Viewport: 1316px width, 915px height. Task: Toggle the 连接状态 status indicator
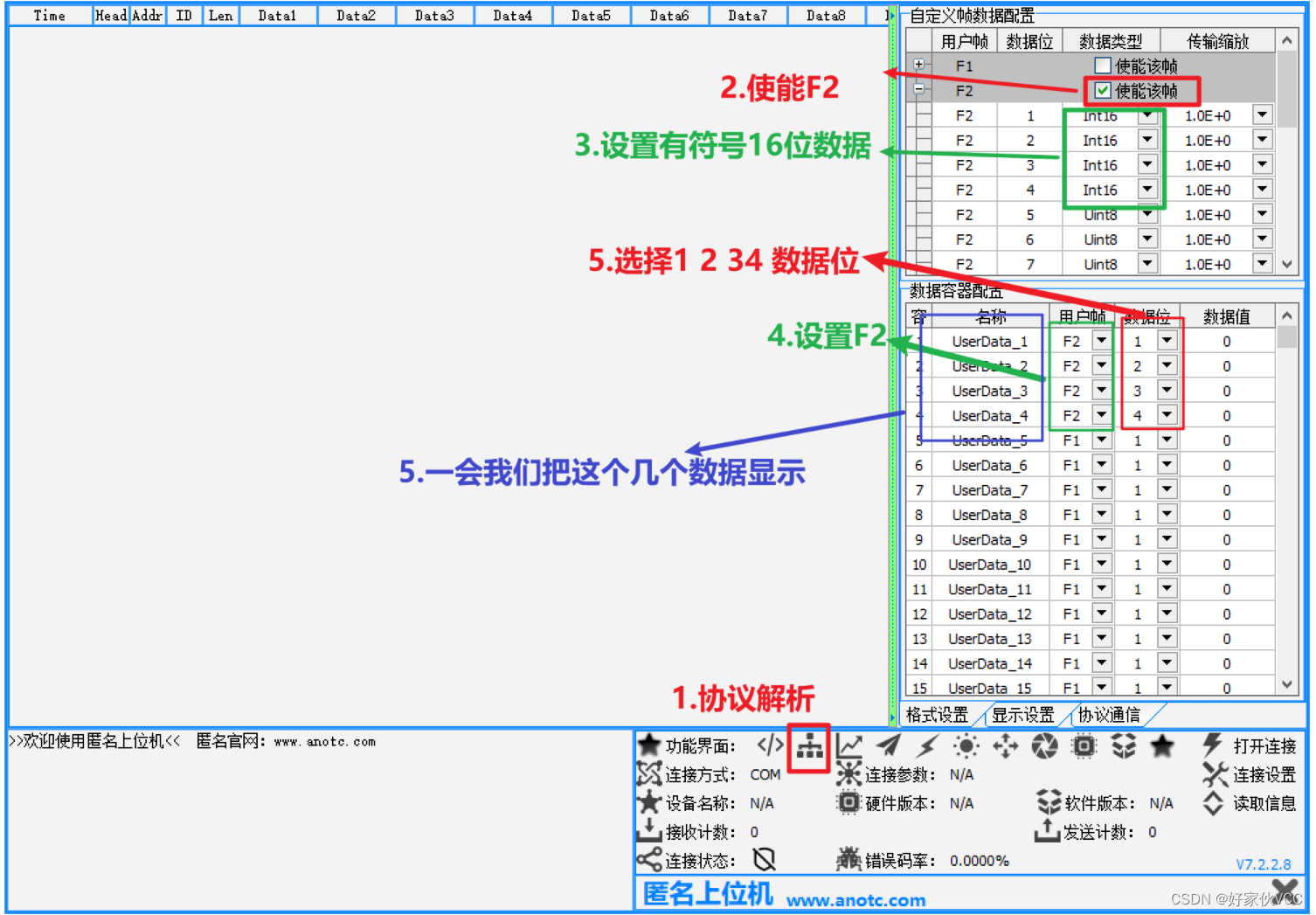point(765,860)
